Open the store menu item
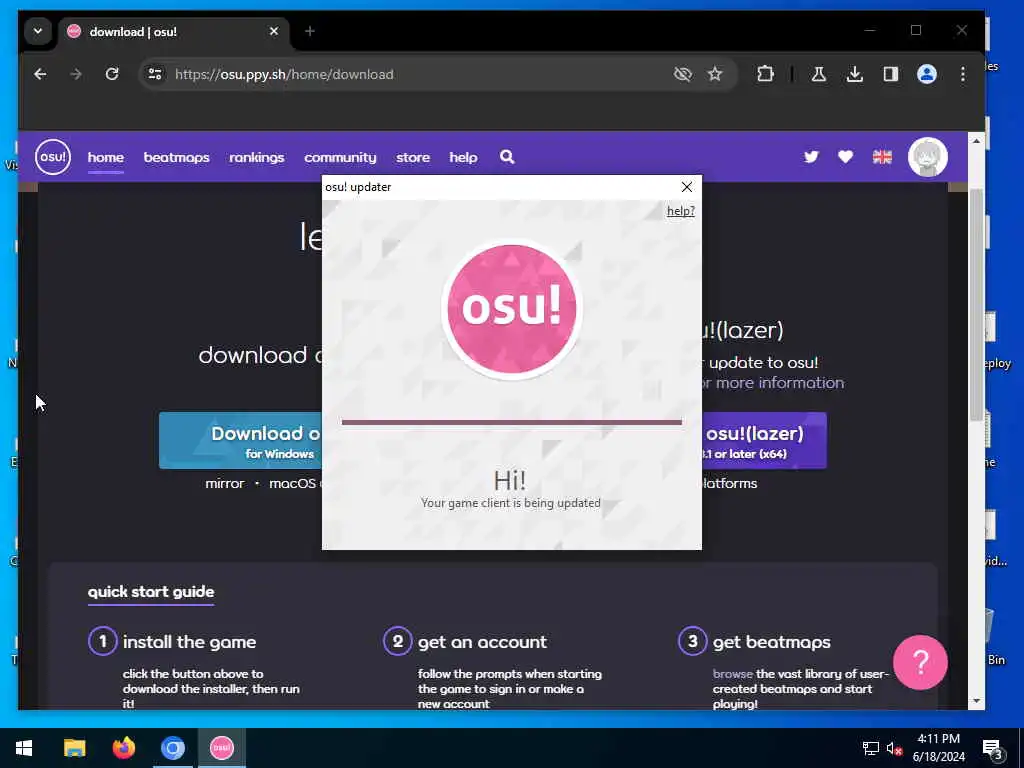Image resolution: width=1024 pixels, height=768 pixels. pos(413,157)
